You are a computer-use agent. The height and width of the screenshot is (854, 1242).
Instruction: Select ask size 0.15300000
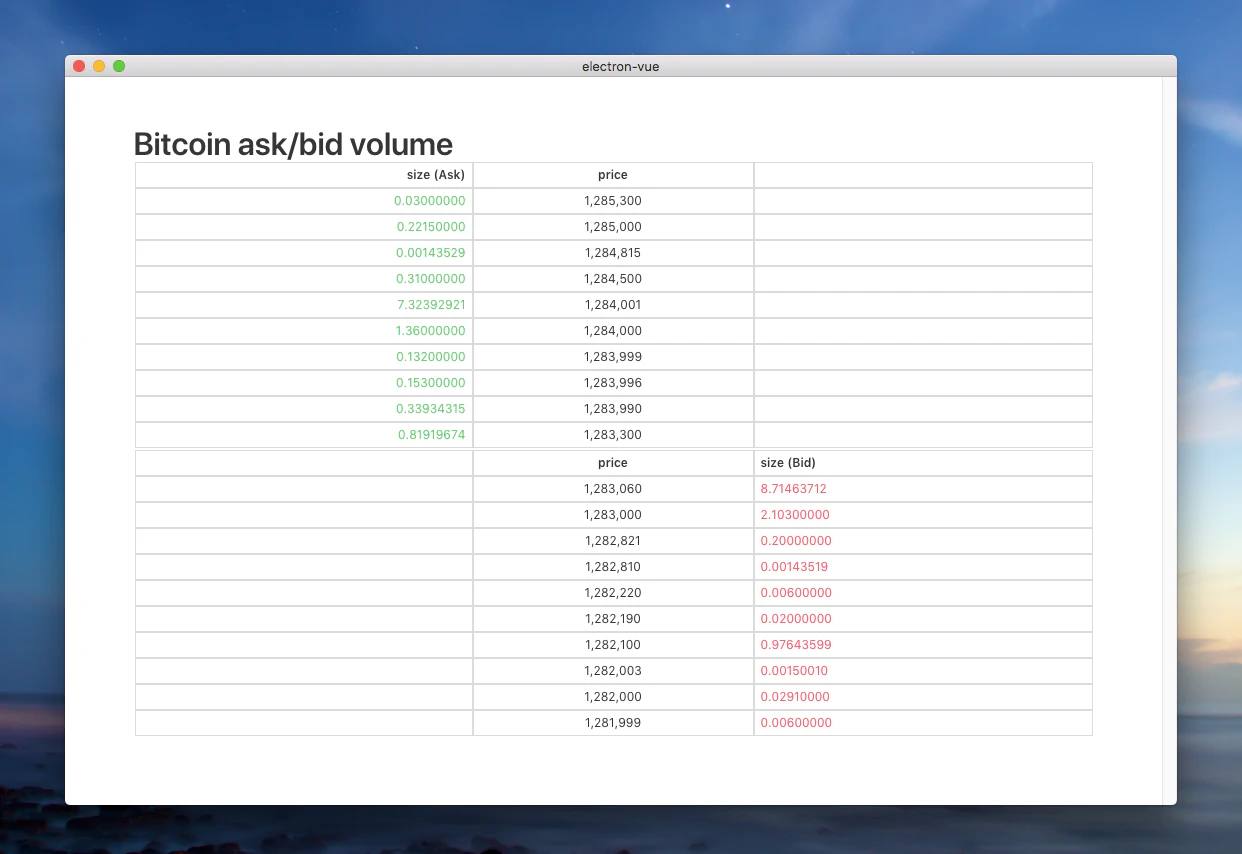coord(430,383)
